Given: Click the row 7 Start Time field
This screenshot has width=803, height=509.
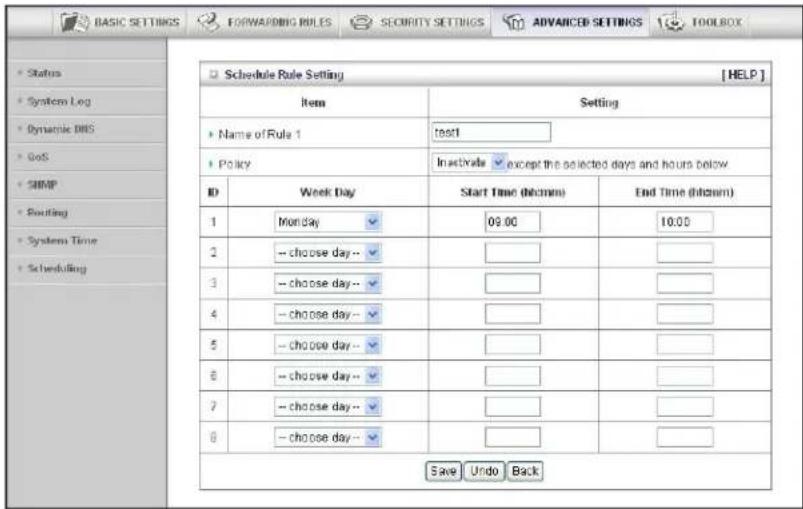Looking at the screenshot, I should 513,407.
